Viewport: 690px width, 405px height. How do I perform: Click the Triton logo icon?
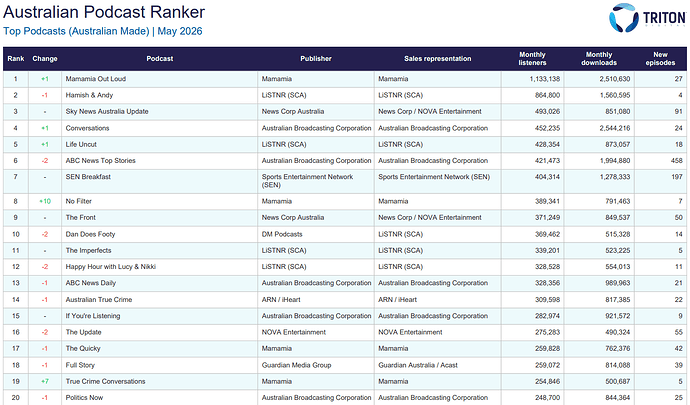click(x=624, y=18)
